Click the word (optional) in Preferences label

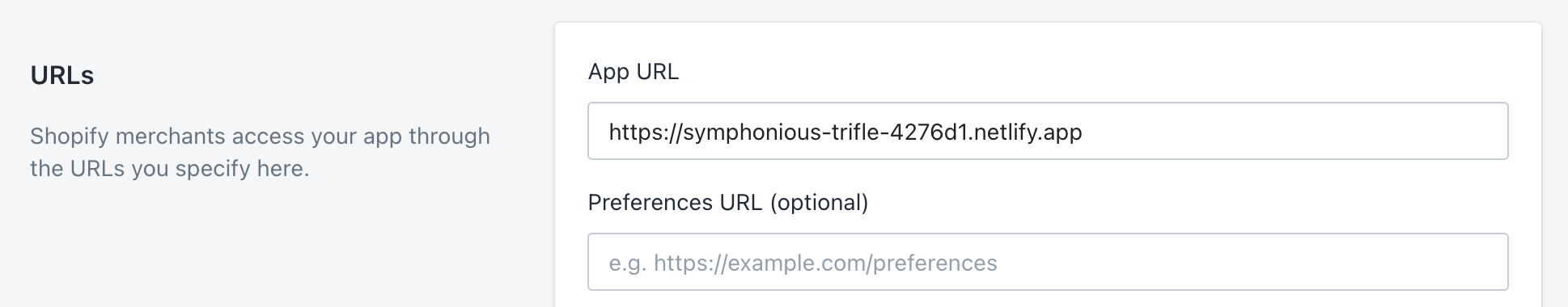(819, 203)
